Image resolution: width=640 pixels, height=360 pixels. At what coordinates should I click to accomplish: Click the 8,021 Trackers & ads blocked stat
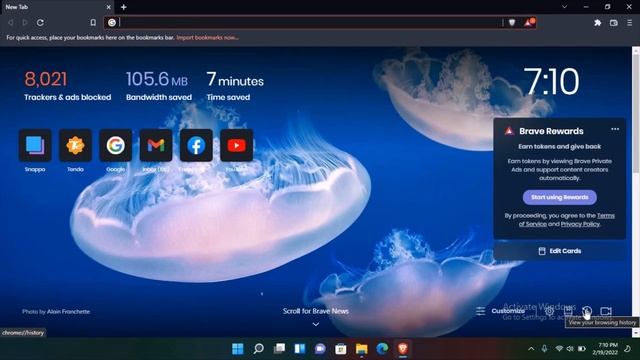pos(67,86)
